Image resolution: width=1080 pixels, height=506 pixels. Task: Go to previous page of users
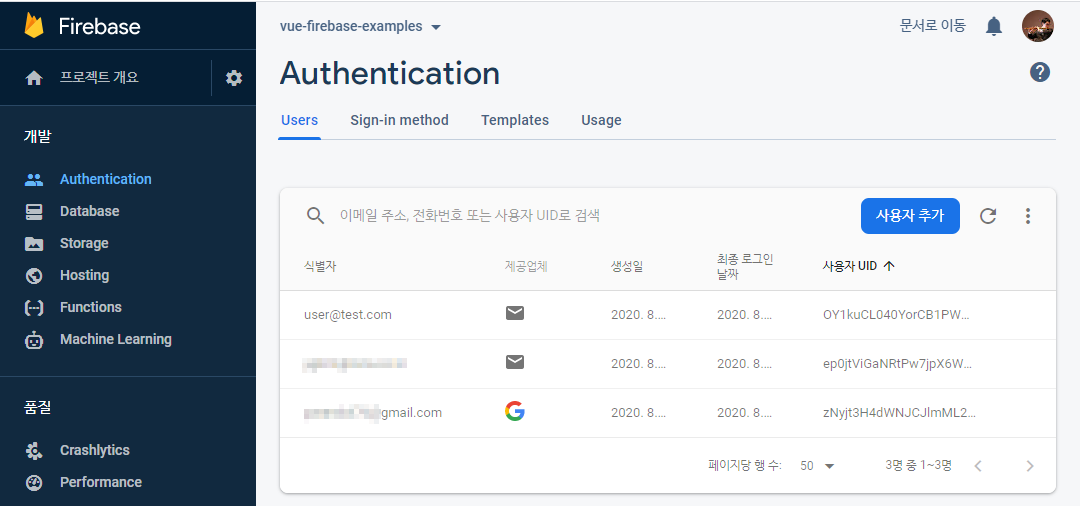click(x=978, y=466)
